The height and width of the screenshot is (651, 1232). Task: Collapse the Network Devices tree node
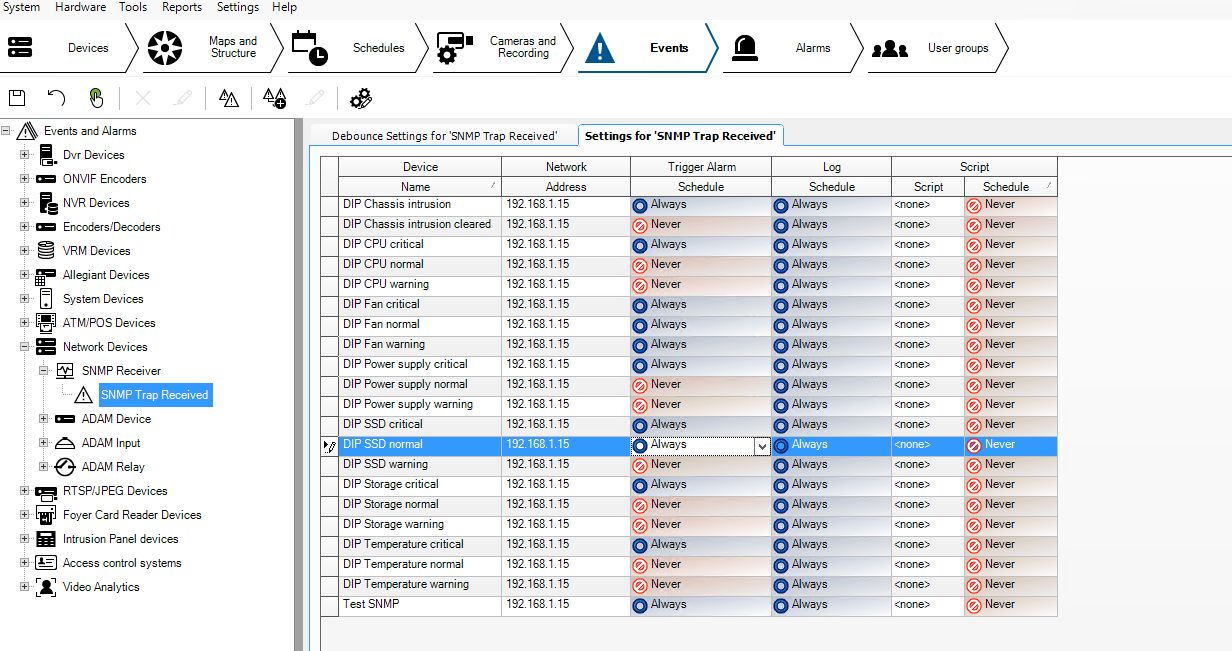click(25, 347)
